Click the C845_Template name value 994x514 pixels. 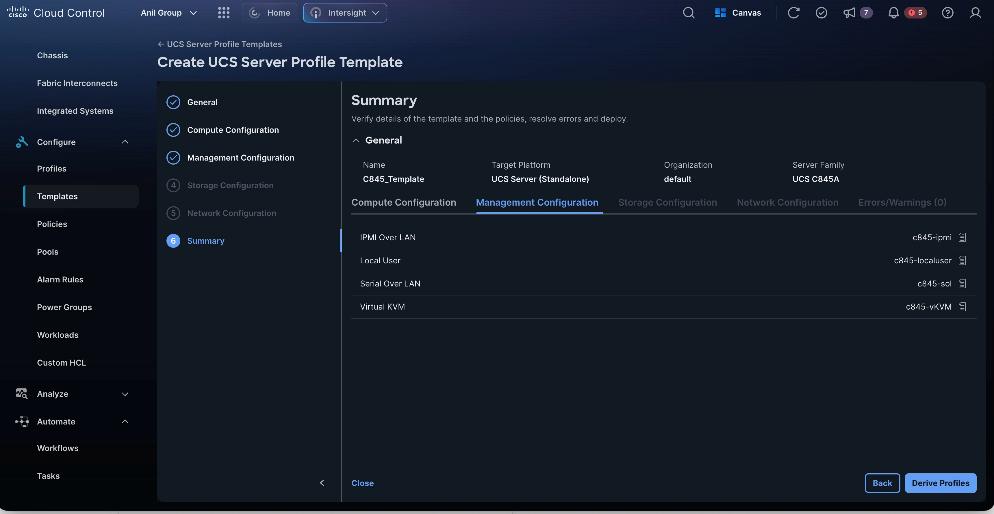coord(394,179)
